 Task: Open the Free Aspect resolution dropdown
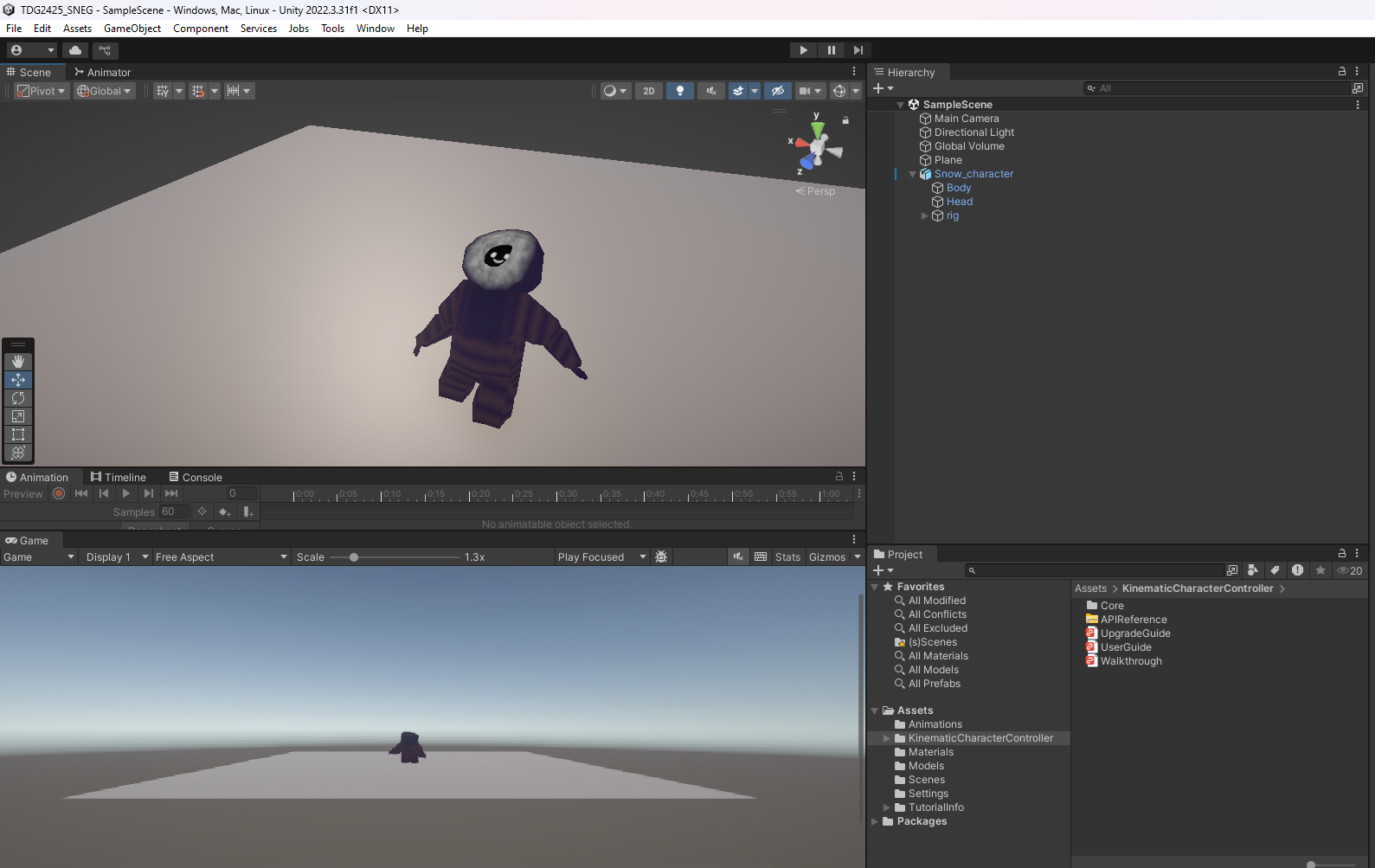pyautogui.click(x=221, y=557)
